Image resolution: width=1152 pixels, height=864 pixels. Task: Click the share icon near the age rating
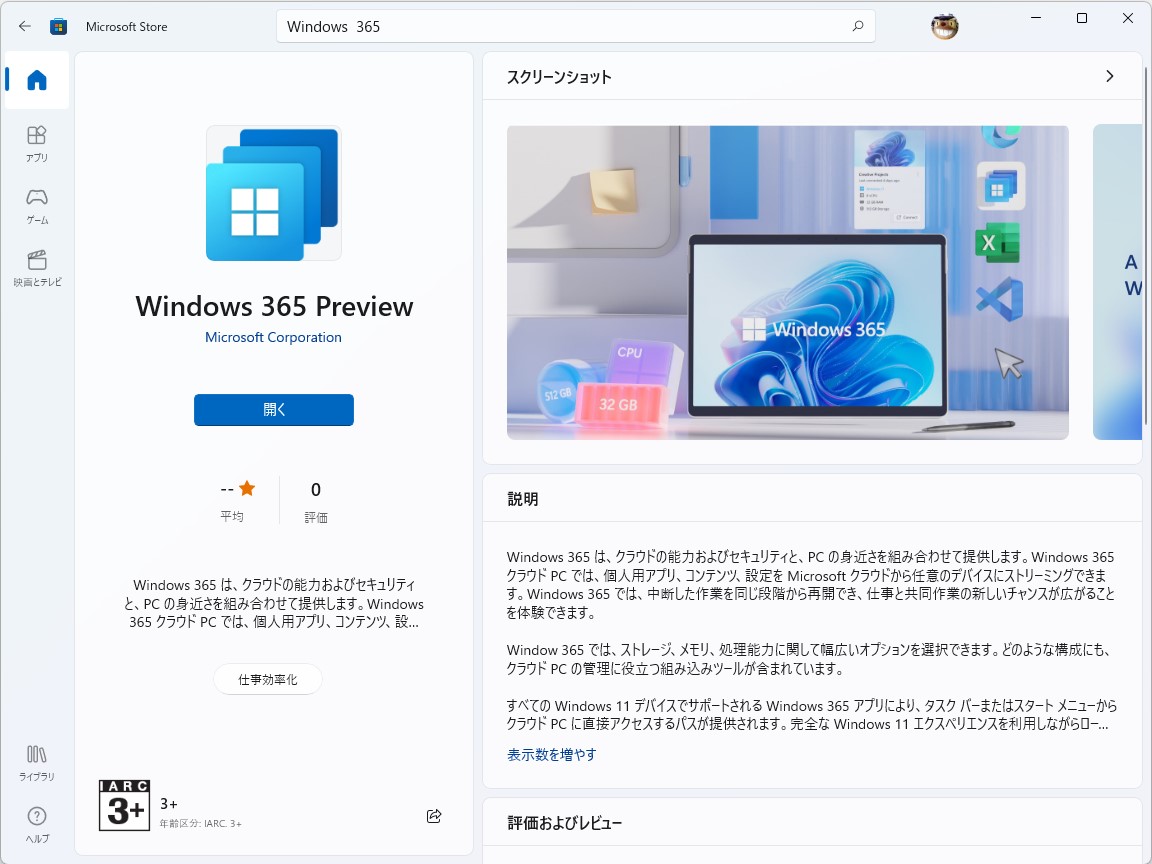pyautogui.click(x=434, y=816)
